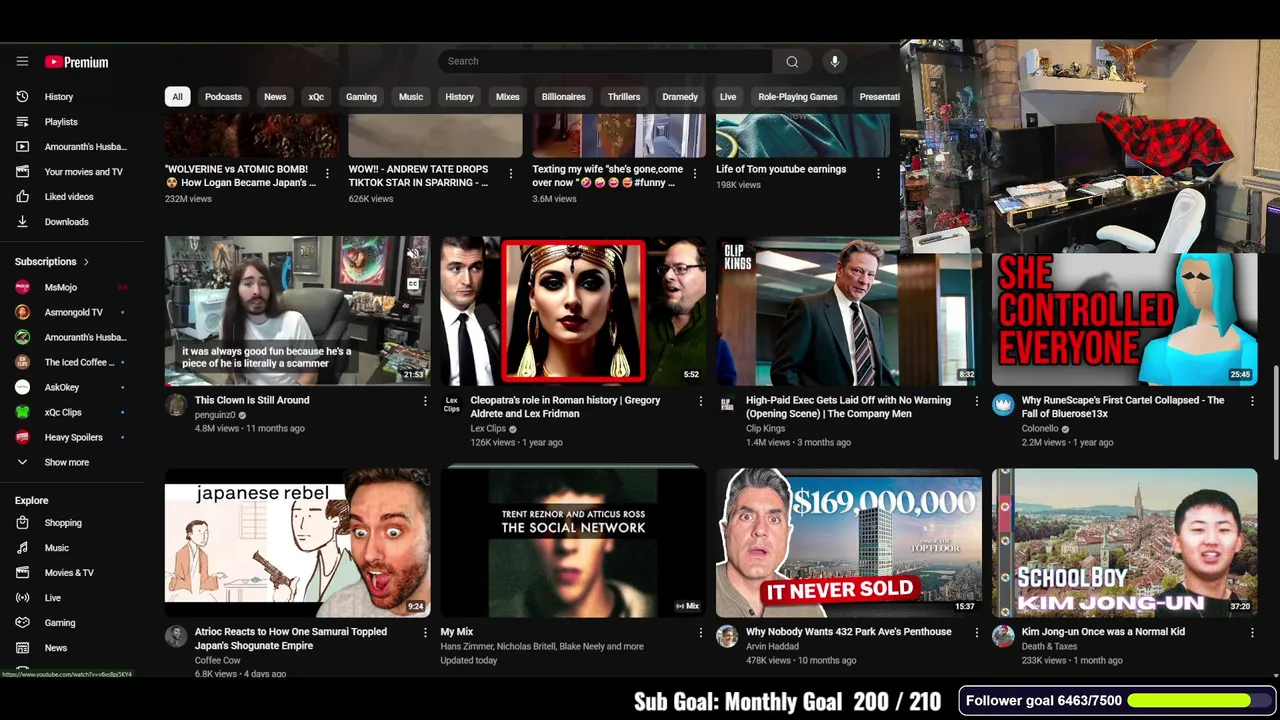This screenshot has height=720, width=1280.
Task: Go to YouTube Premium home logo
Action: point(76,62)
